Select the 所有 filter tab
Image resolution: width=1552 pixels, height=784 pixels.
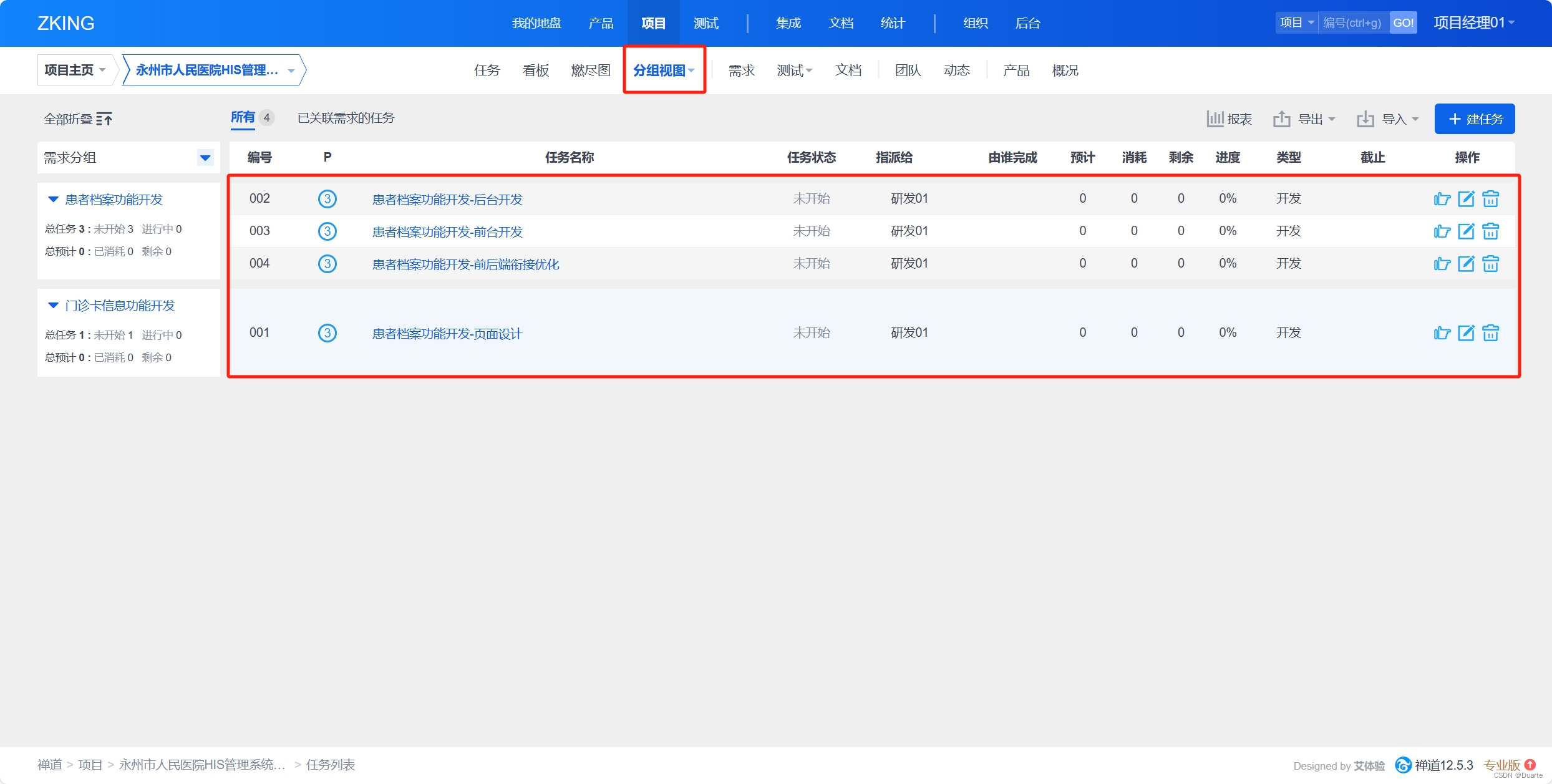pyautogui.click(x=243, y=117)
